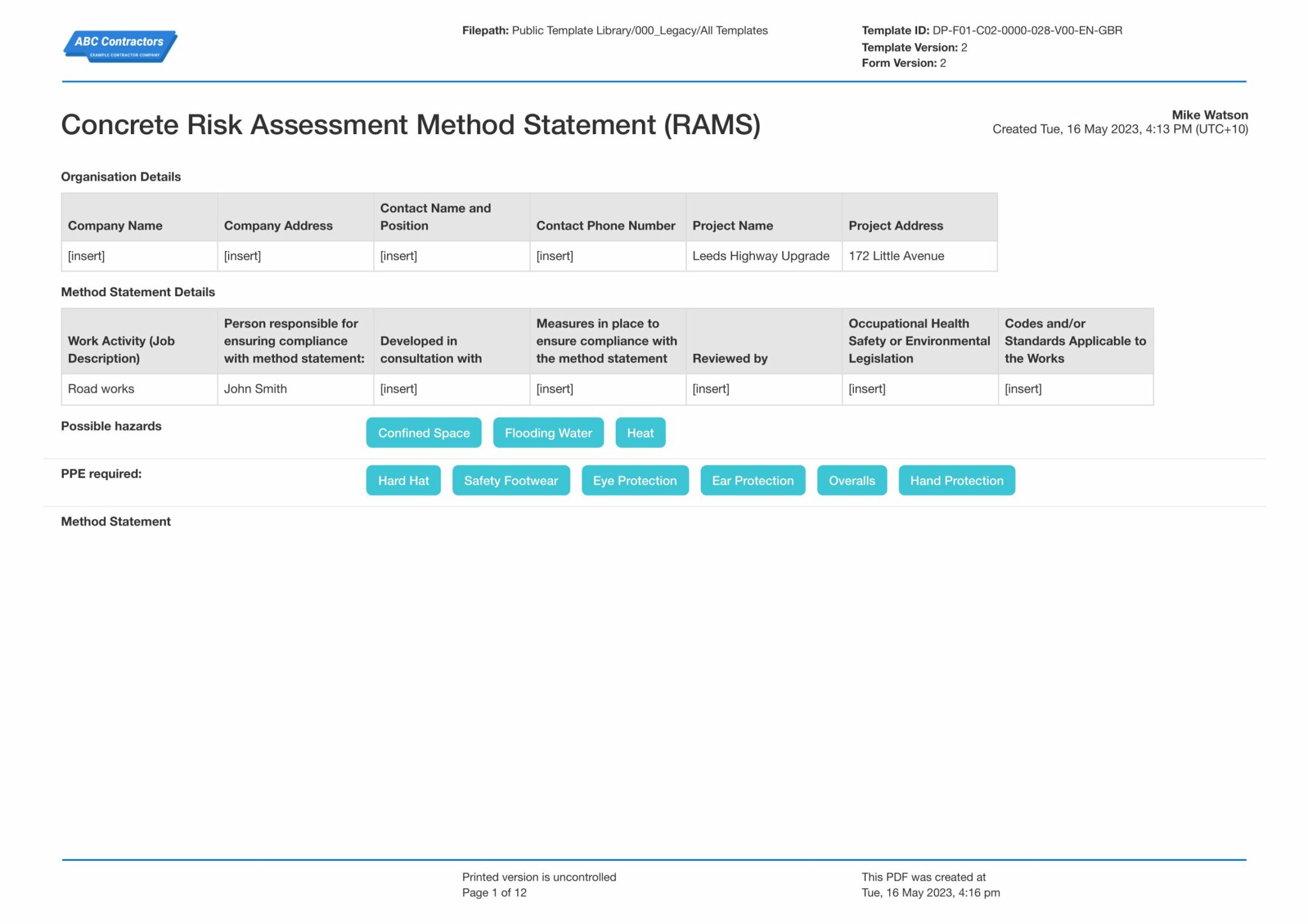The width and height of the screenshot is (1308, 924).
Task: Click John Smith in the compliance column
Action: pyautogui.click(x=255, y=388)
